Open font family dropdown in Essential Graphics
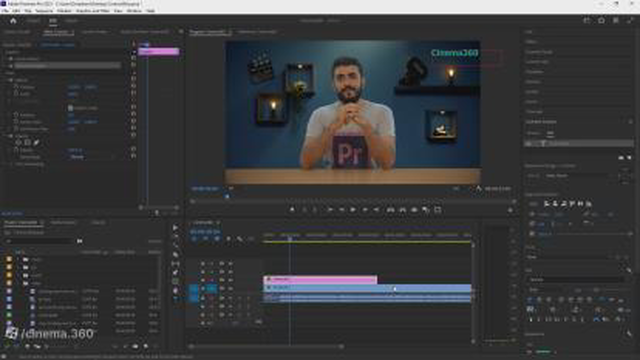 point(576,280)
